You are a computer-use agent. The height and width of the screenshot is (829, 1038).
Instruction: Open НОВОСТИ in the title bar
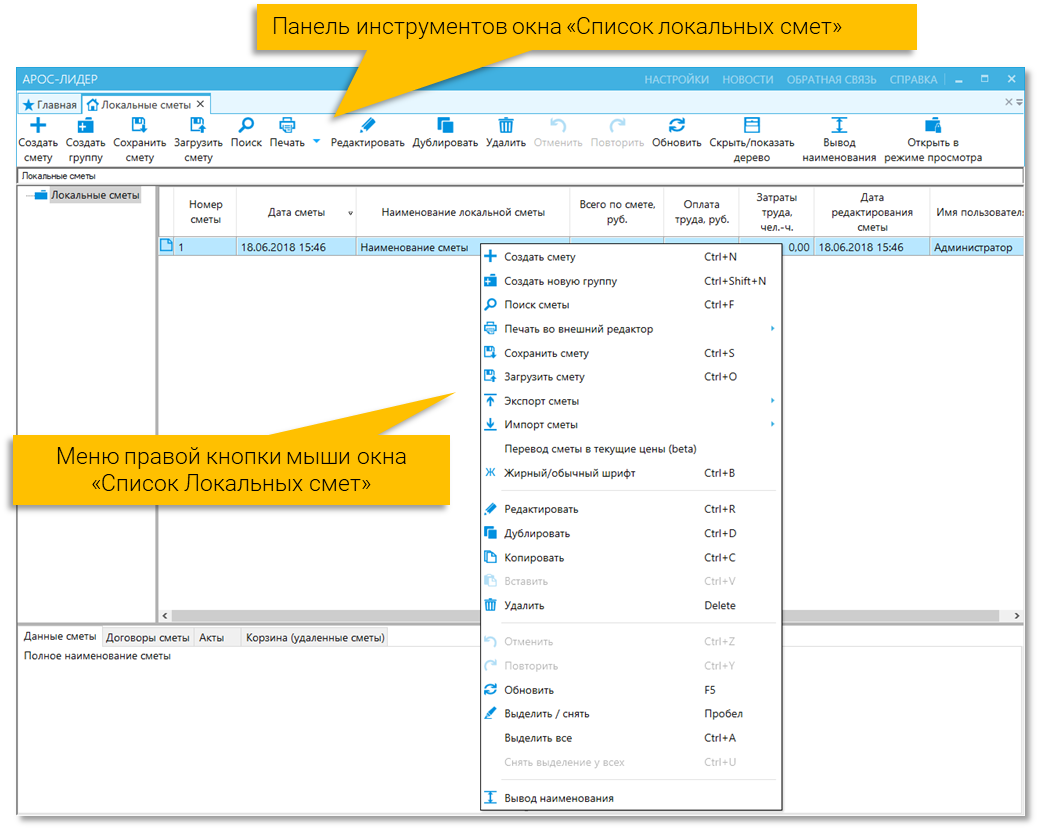tap(747, 79)
